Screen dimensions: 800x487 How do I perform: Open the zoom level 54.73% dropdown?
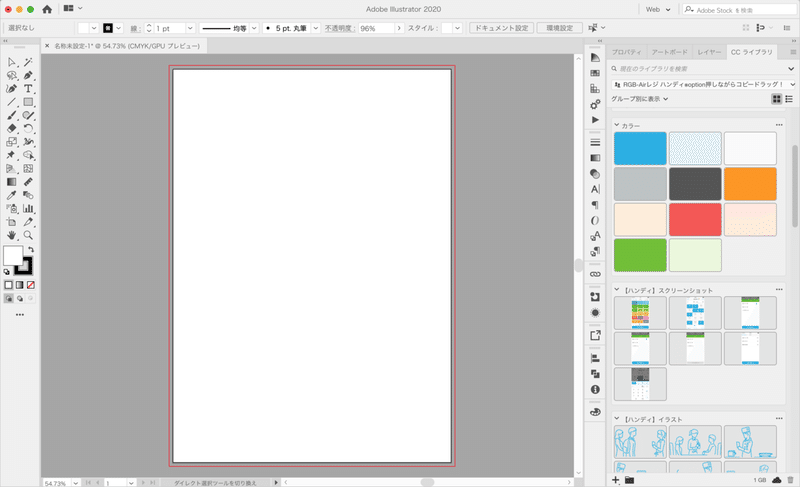coord(76,482)
